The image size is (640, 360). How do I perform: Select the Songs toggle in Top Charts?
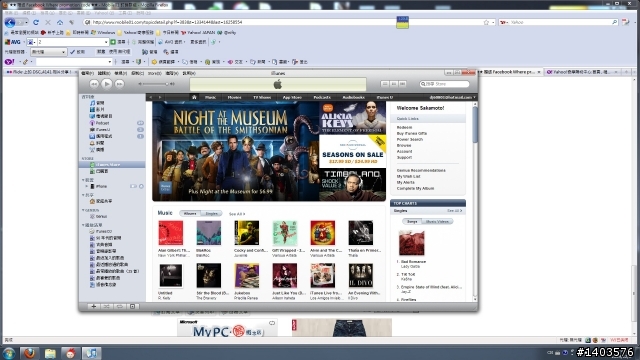(412, 221)
